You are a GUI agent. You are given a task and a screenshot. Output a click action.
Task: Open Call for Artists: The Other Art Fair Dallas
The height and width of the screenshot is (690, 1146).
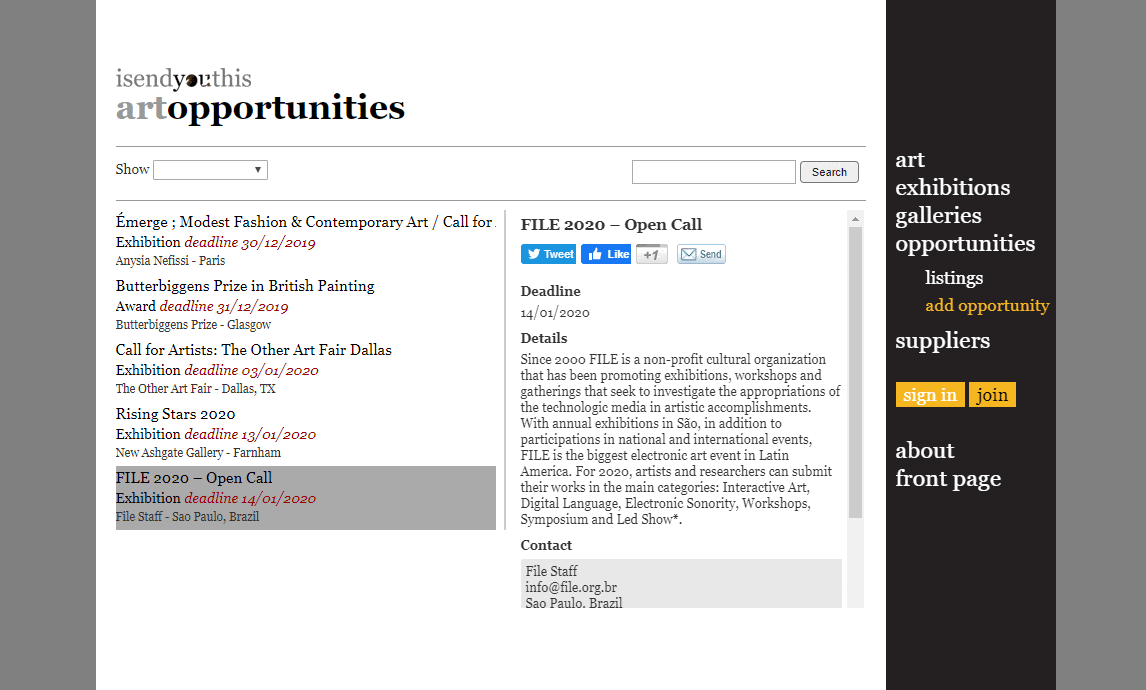pos(254,350)
